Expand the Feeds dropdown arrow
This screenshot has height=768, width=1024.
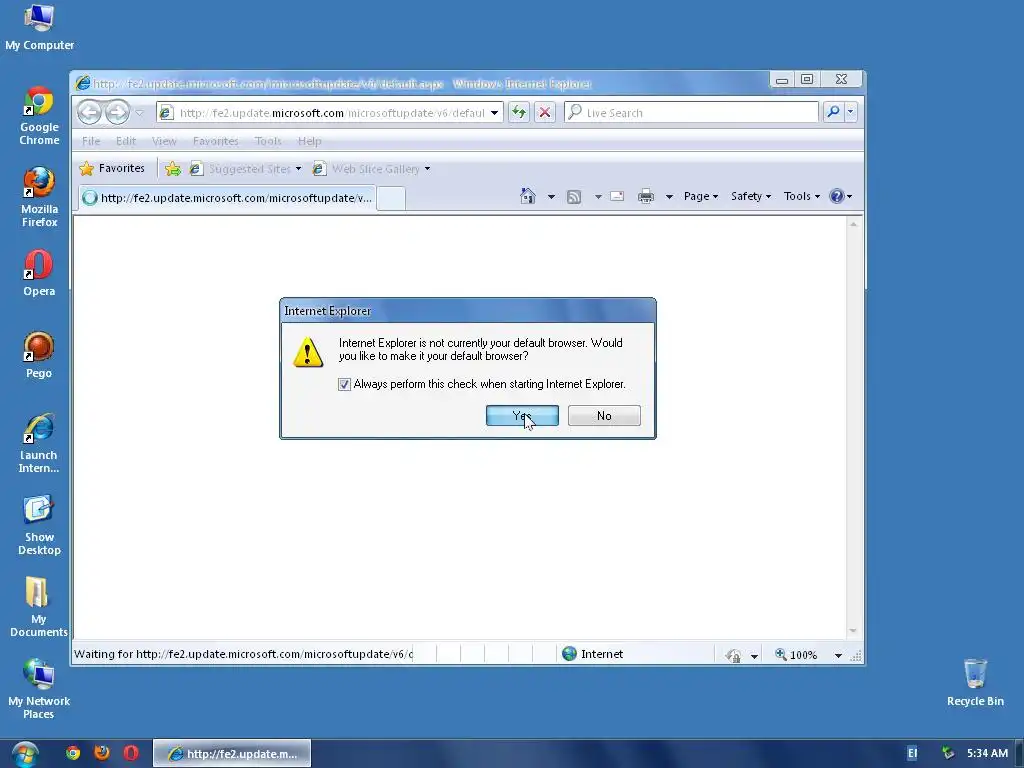pyautogui.click(x=598, y=197)
